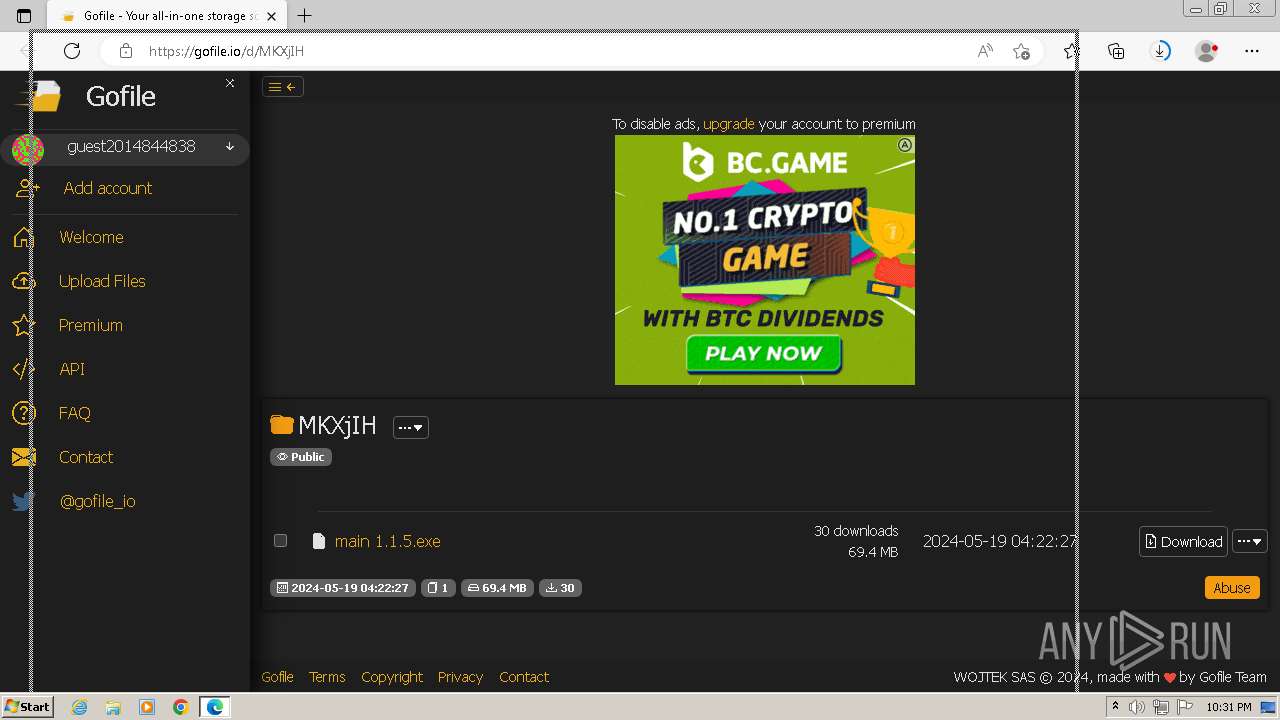Click the taskbar clock showing 10:31 PM
Image resolution: width=1280 pixels, height=720 pixels.
[1229, 707]
